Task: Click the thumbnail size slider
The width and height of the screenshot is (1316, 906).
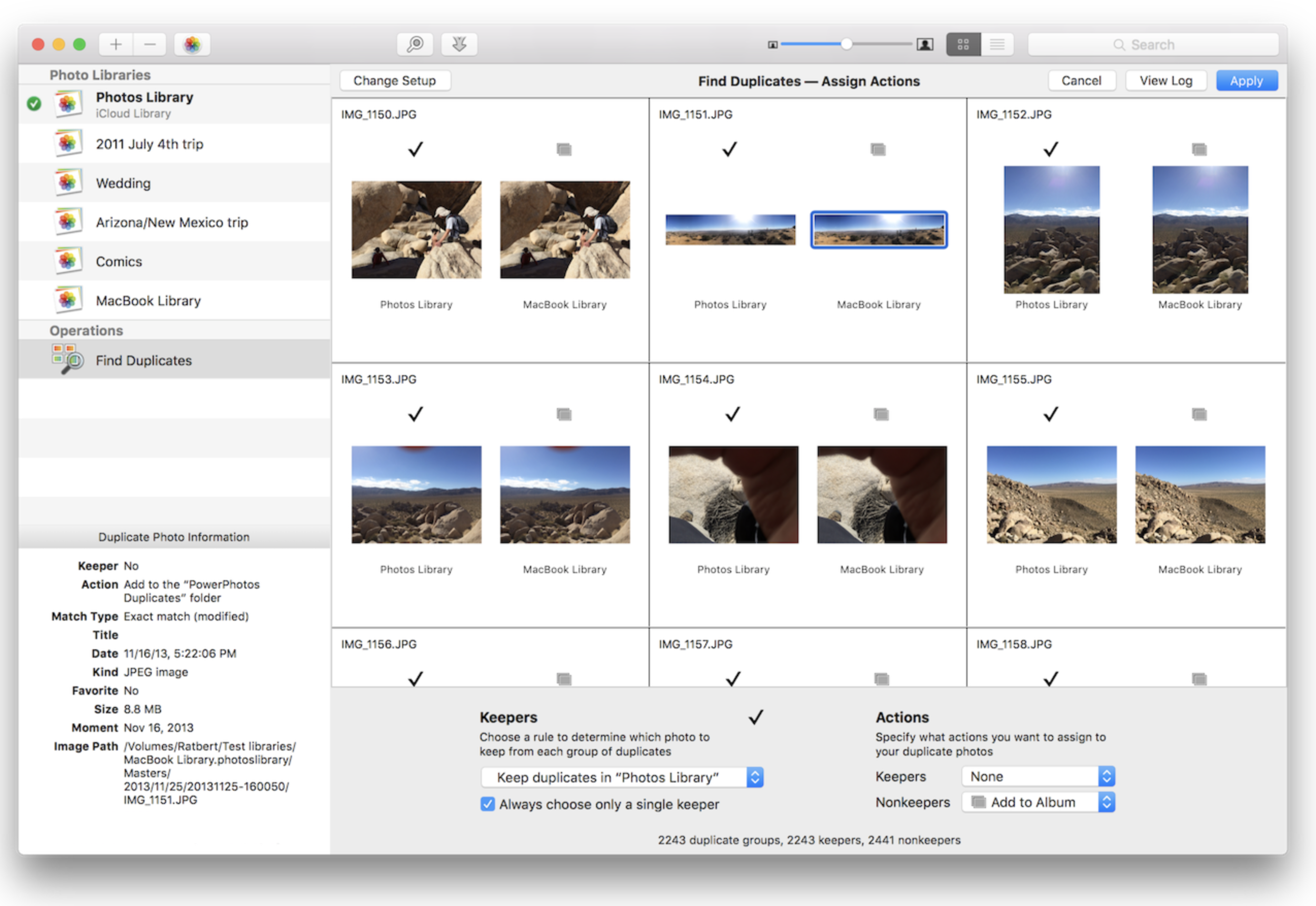Action: 846,44
